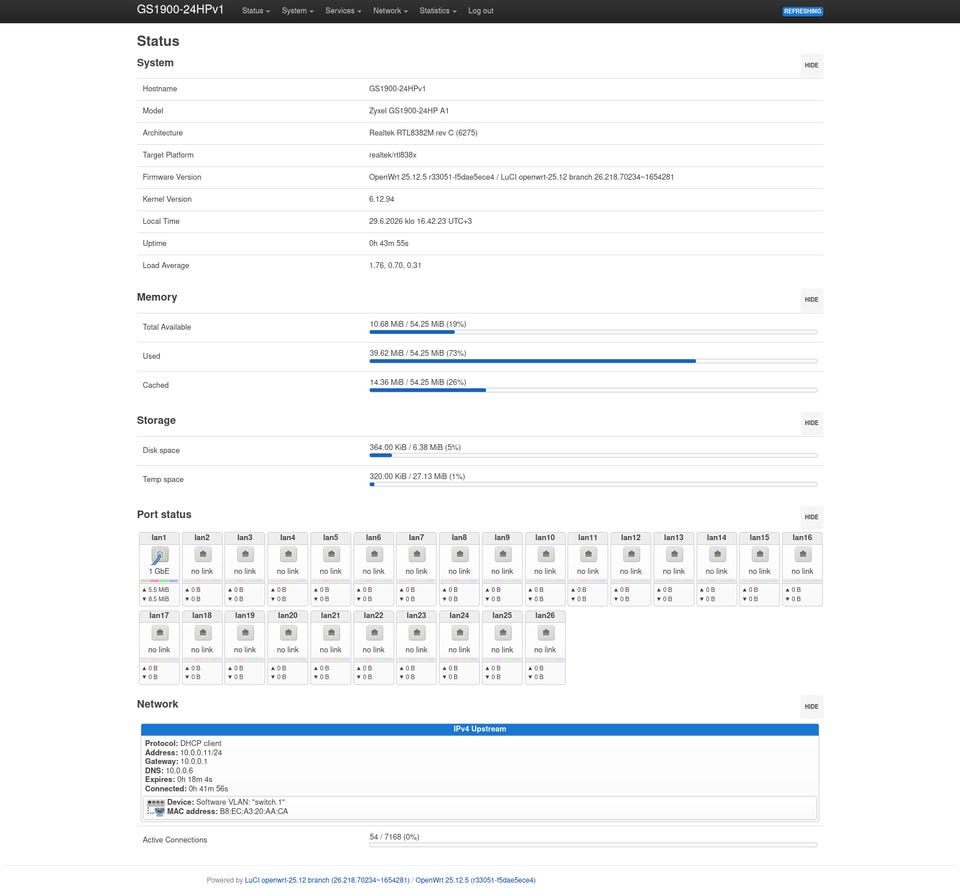This screenshot has height=896, width=960.
Task: Click the lan25 port icon
Action: pyautogui.click(x=502, y=633)
